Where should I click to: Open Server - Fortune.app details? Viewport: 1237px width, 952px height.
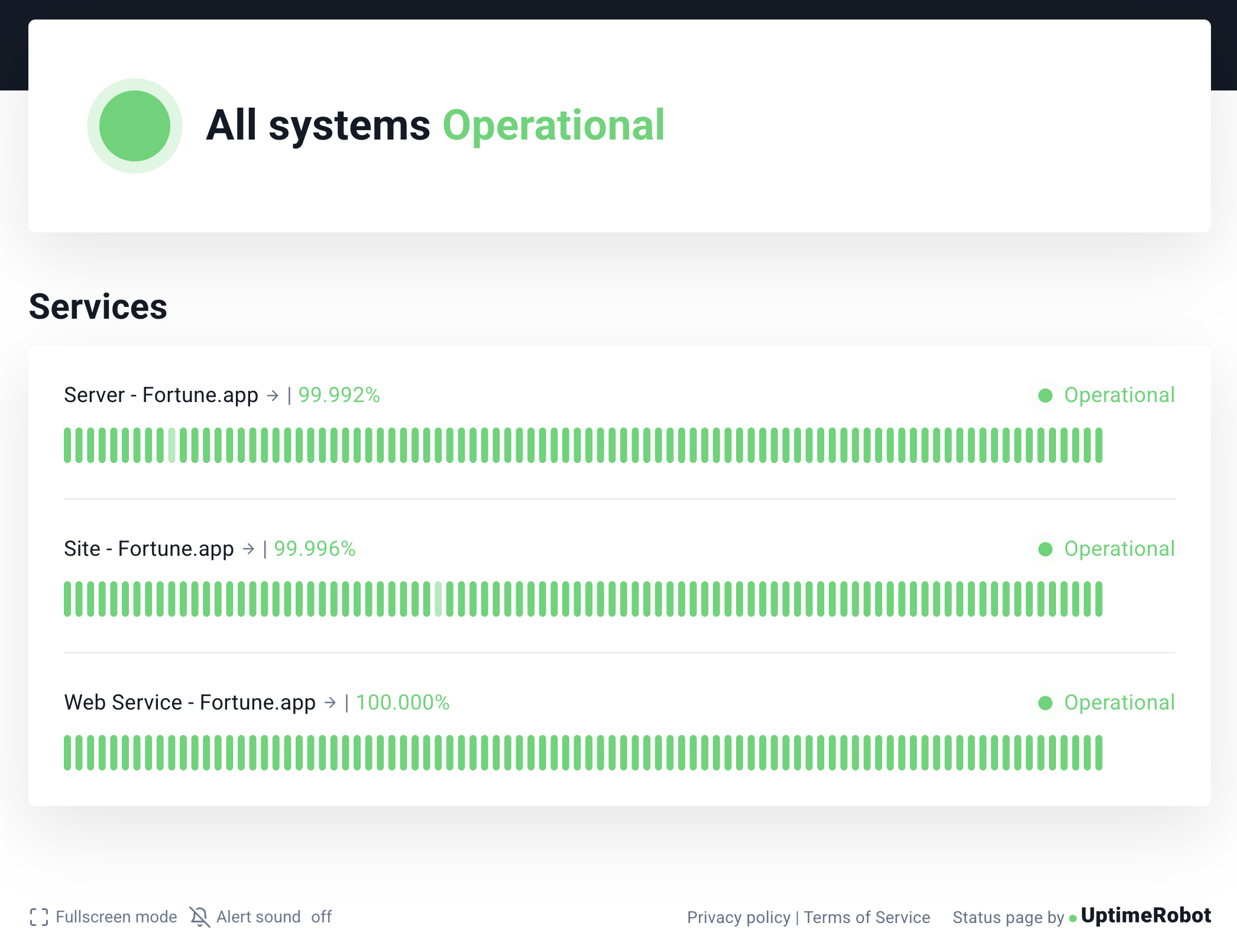161,395
